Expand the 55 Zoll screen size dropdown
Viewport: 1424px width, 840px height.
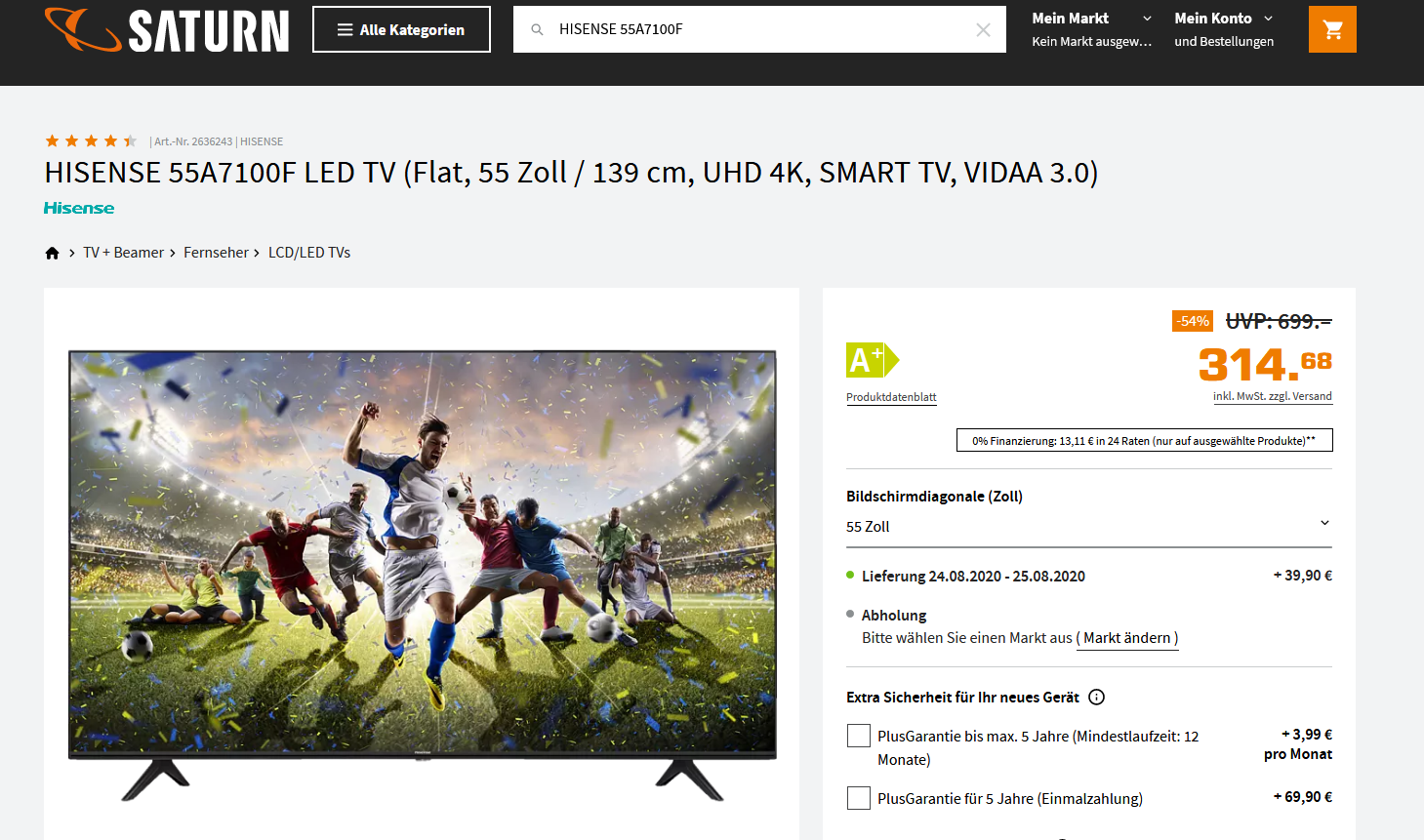1088,526
